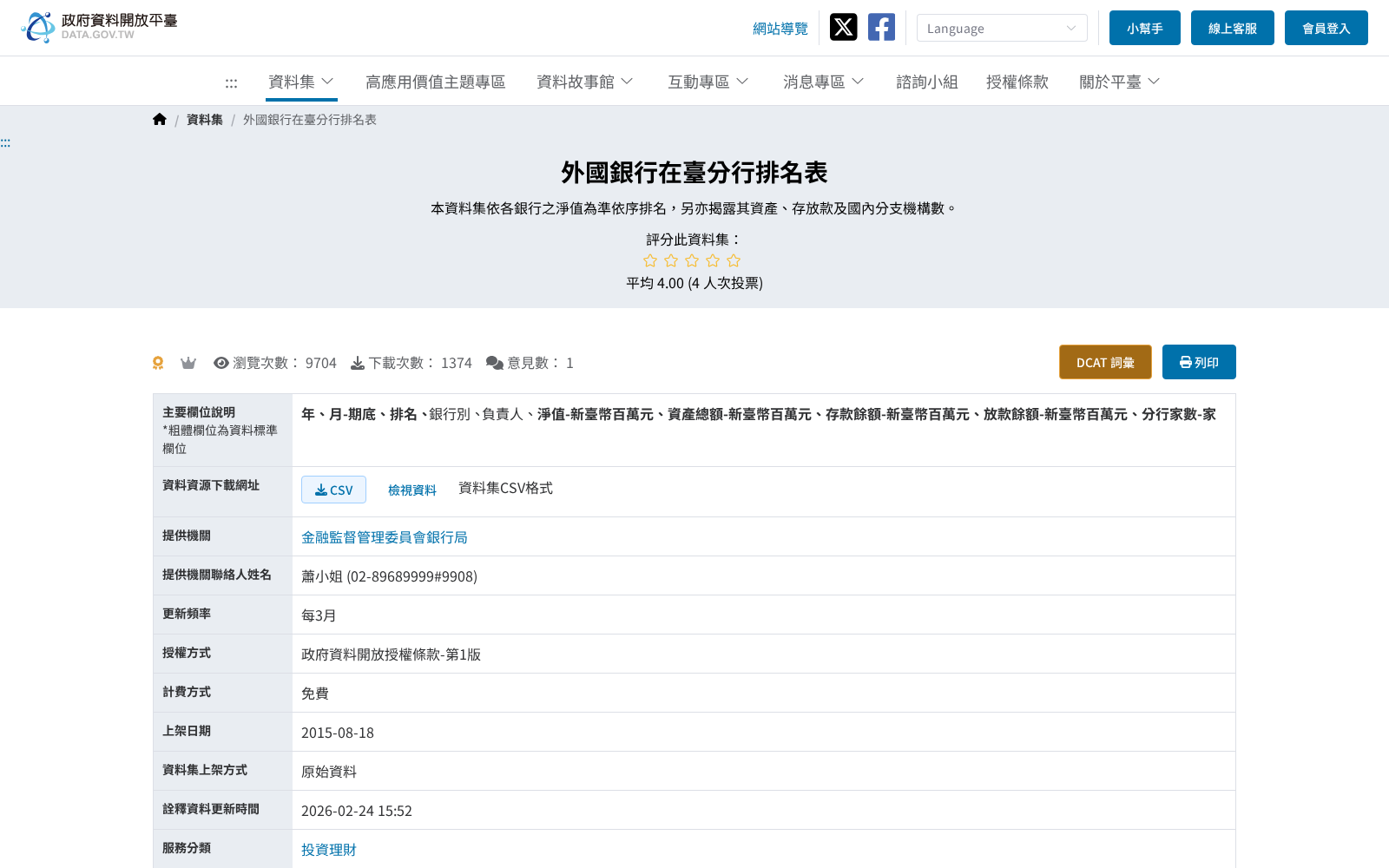Open the X (Twitter) social icon

point(843,27)
